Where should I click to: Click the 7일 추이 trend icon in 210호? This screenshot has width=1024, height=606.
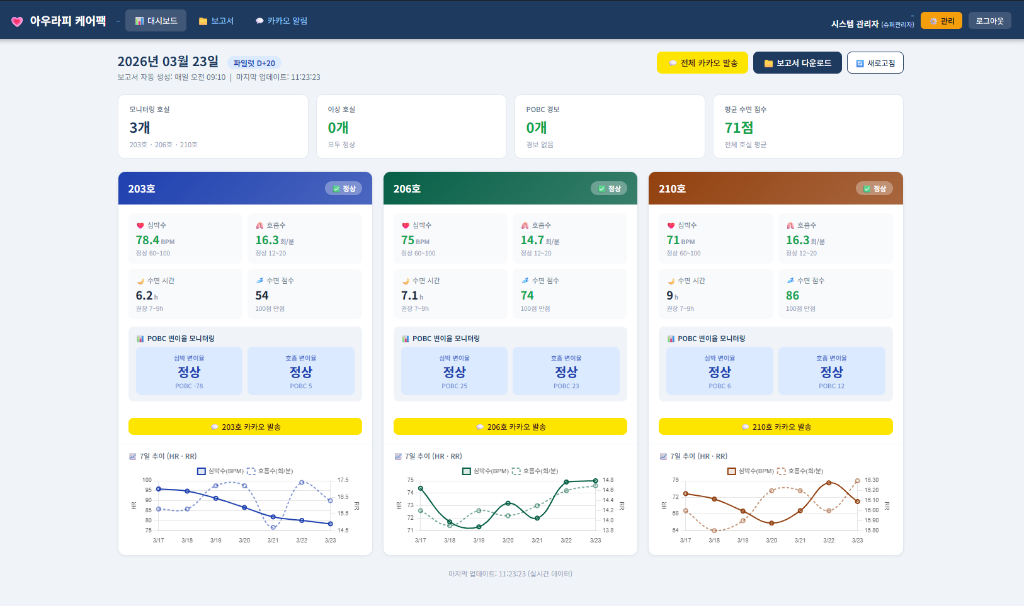pos(664,456)
